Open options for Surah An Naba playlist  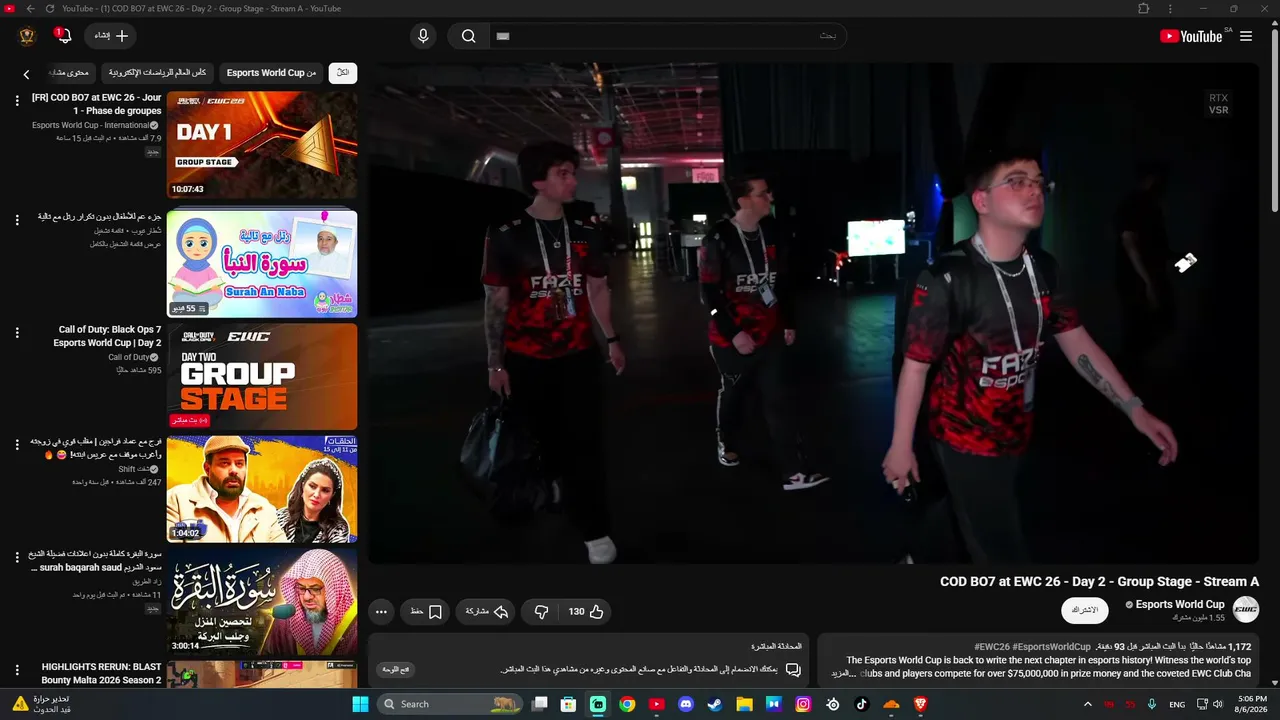click(16, 220)
